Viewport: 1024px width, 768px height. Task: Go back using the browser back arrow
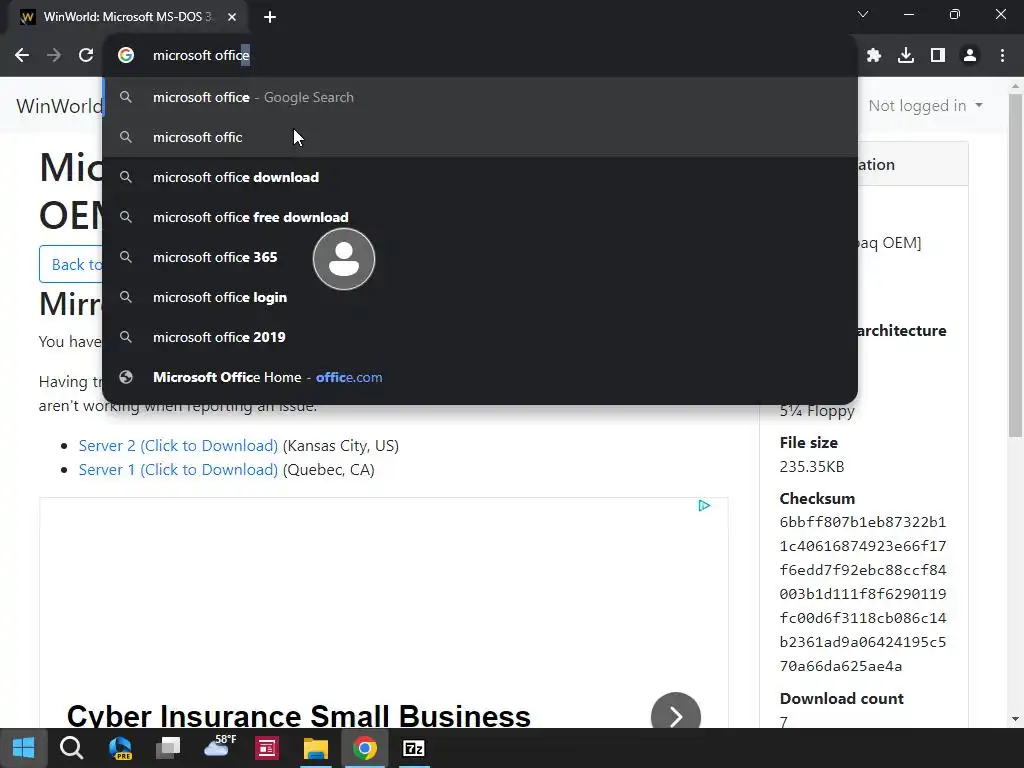(22, 56)
